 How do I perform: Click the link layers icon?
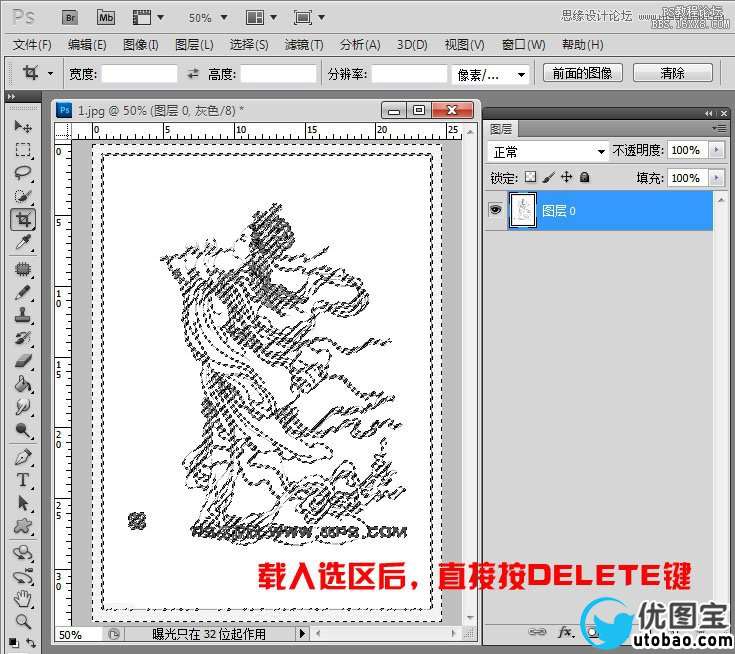(x=537, y=632)
